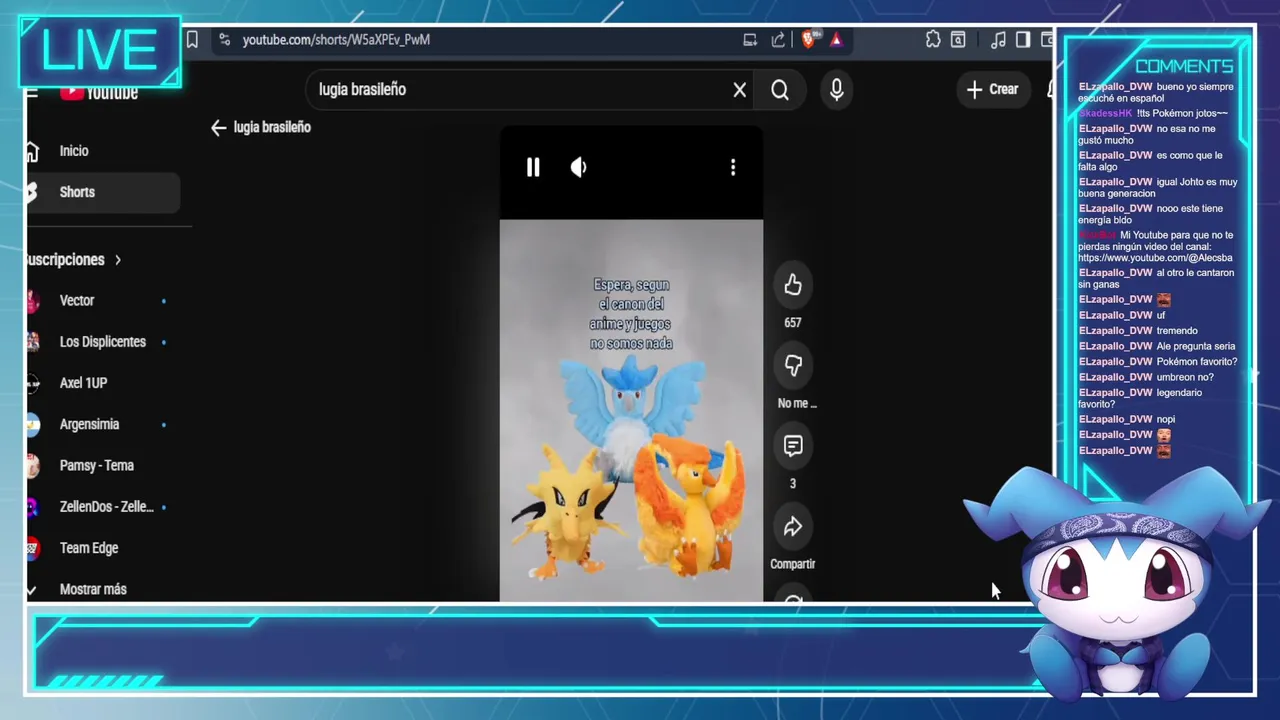Click the install/cast screen icon in address bar
1280x720 pixels.
(750, 40)
